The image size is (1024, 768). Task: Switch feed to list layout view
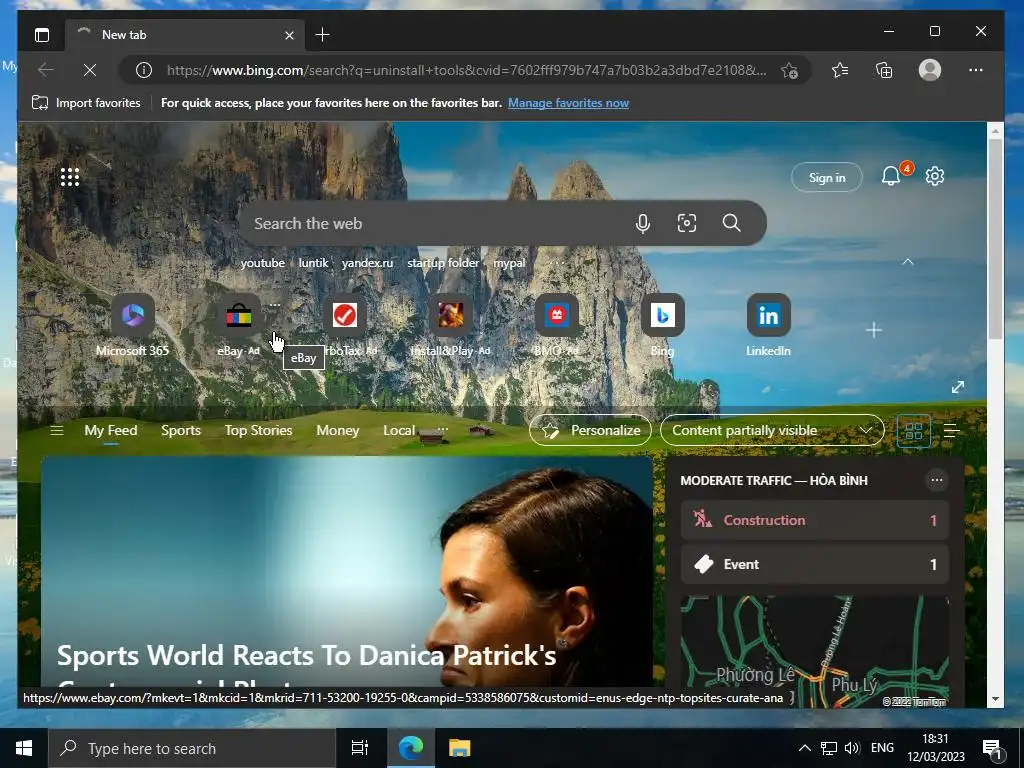pyautogui.click(x=952, y=430)
